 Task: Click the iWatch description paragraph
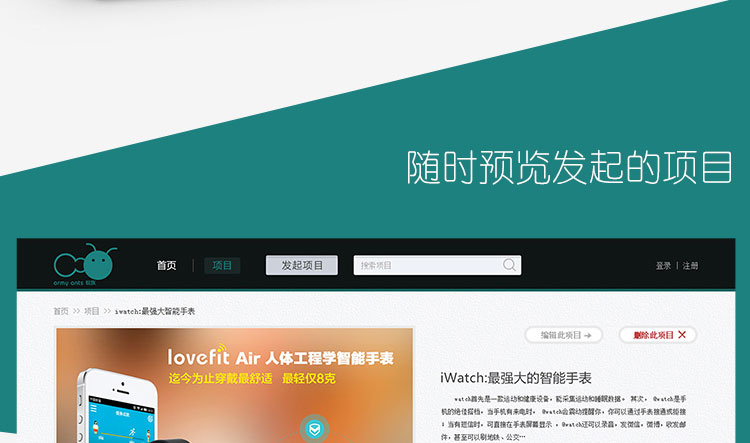[563, 417]
